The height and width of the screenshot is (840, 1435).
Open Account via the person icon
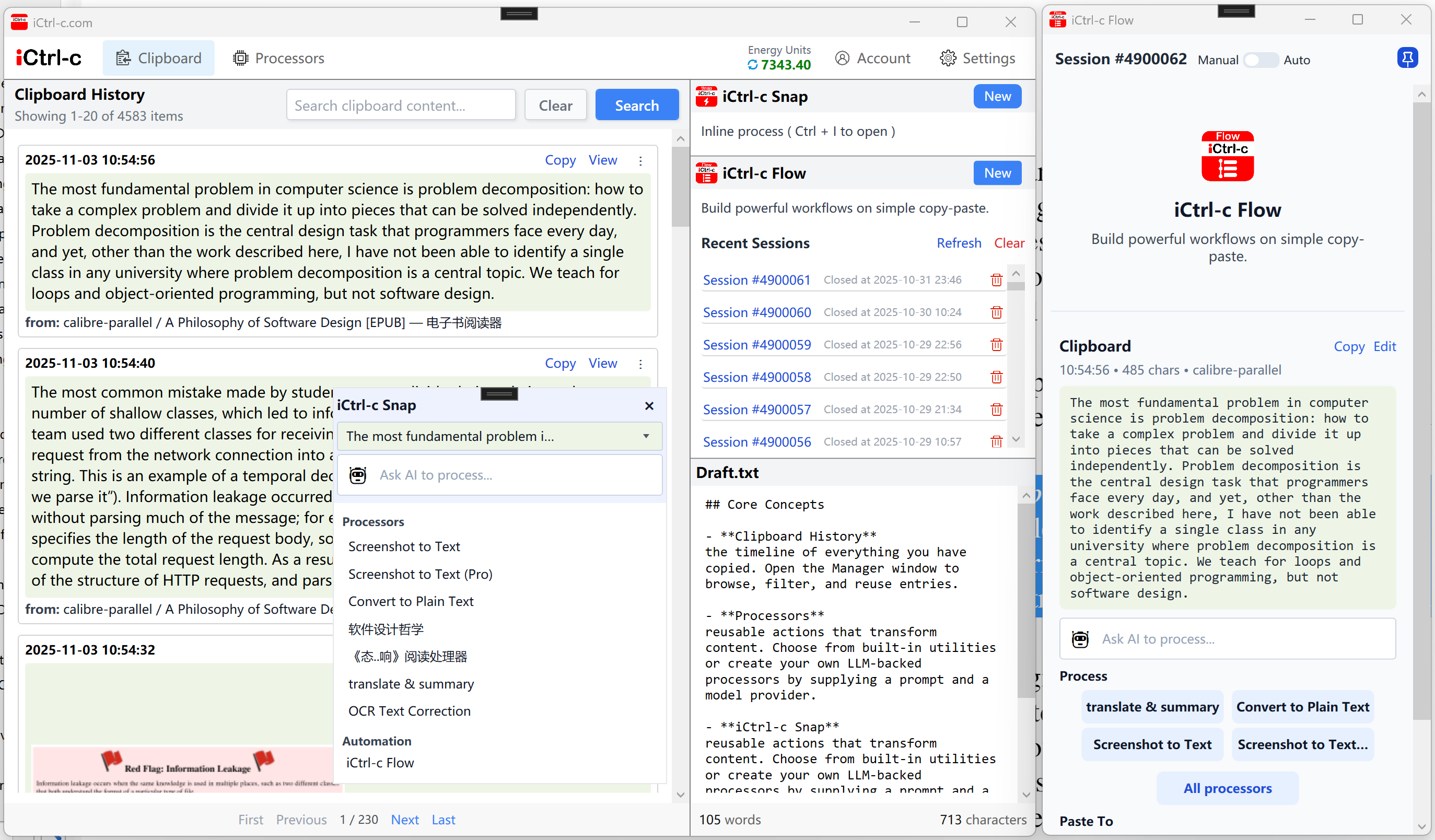(843, 57)
